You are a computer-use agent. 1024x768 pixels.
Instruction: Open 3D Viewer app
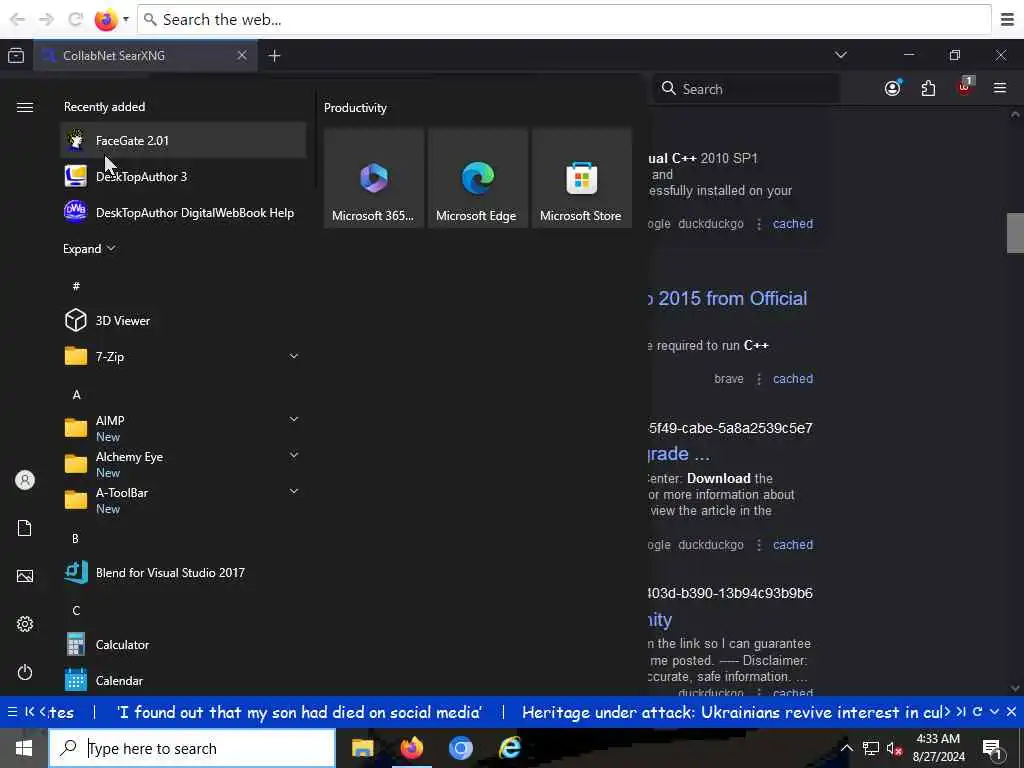click(183, 320)
